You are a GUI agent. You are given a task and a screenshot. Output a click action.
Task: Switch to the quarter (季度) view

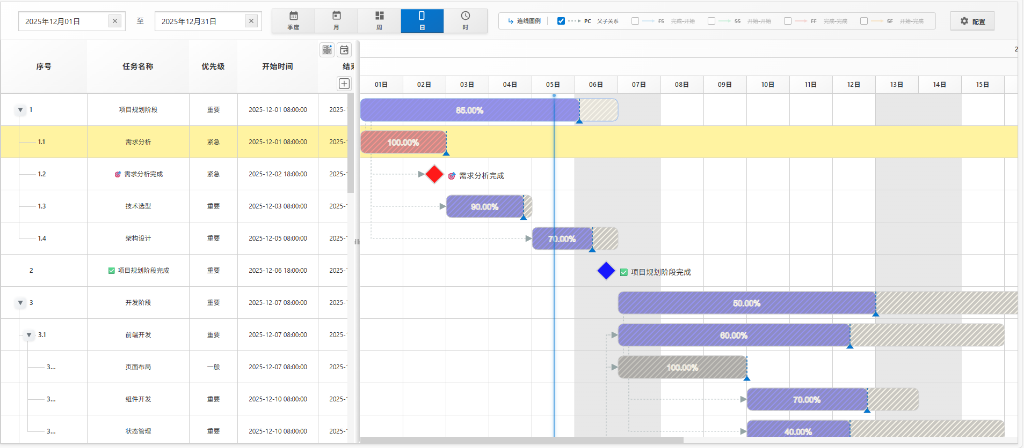tap(293, 20)
